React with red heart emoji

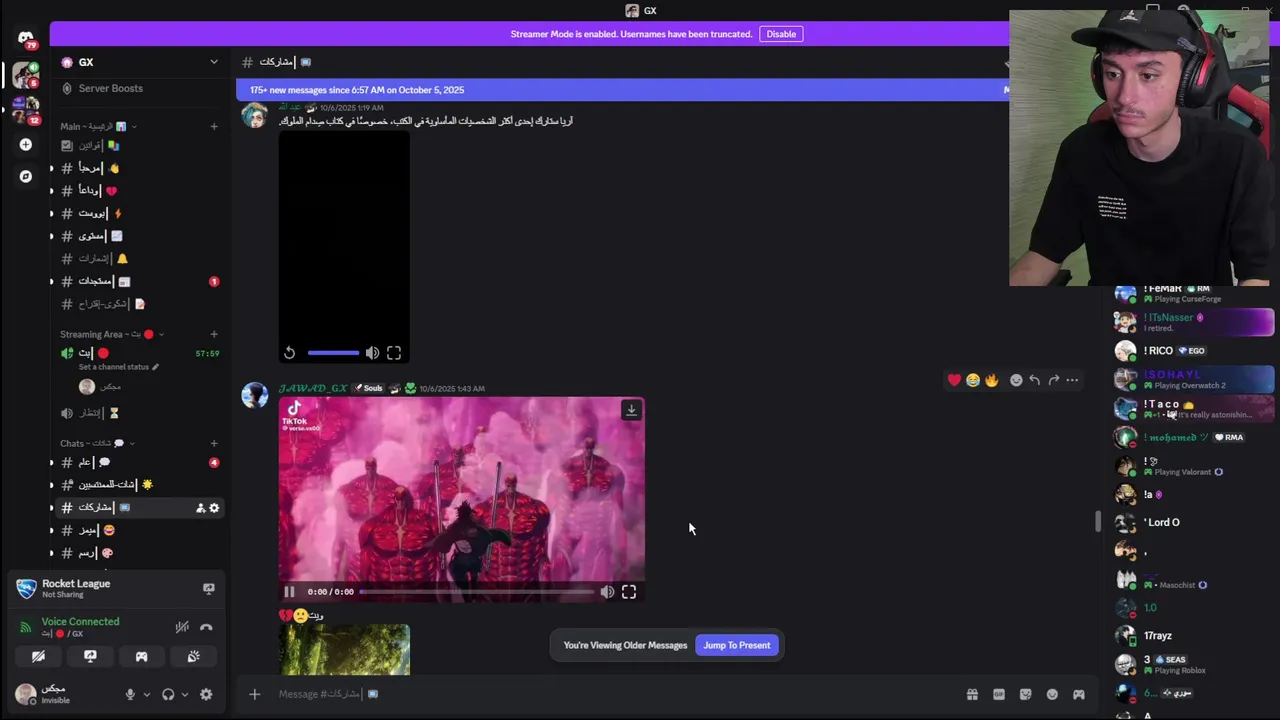pyautogui.click(x=954, y=380)
